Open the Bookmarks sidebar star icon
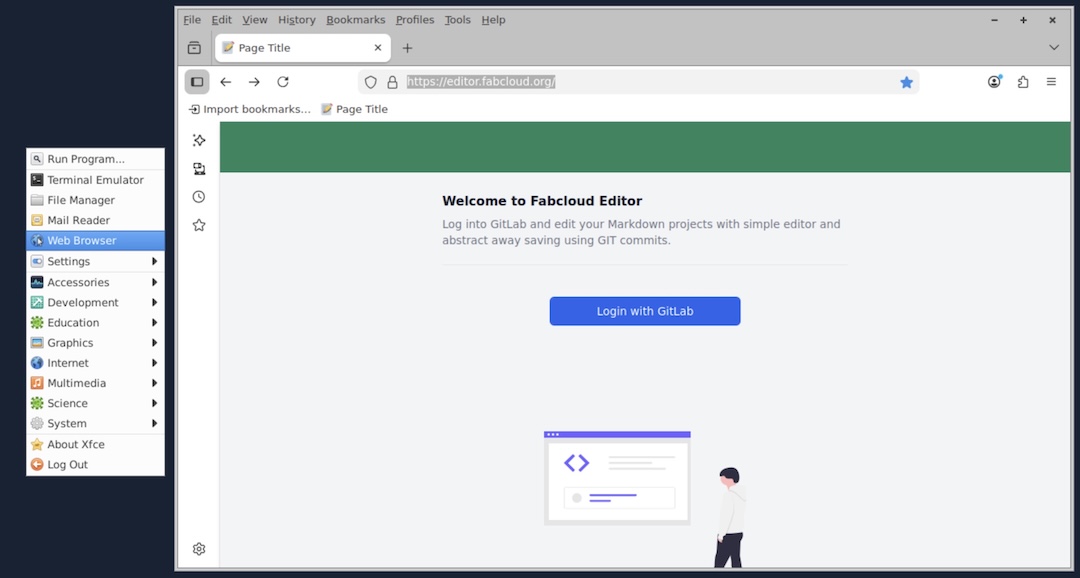Image resolution: width=1080 pixels, height=578 pixels. point(199,225)
